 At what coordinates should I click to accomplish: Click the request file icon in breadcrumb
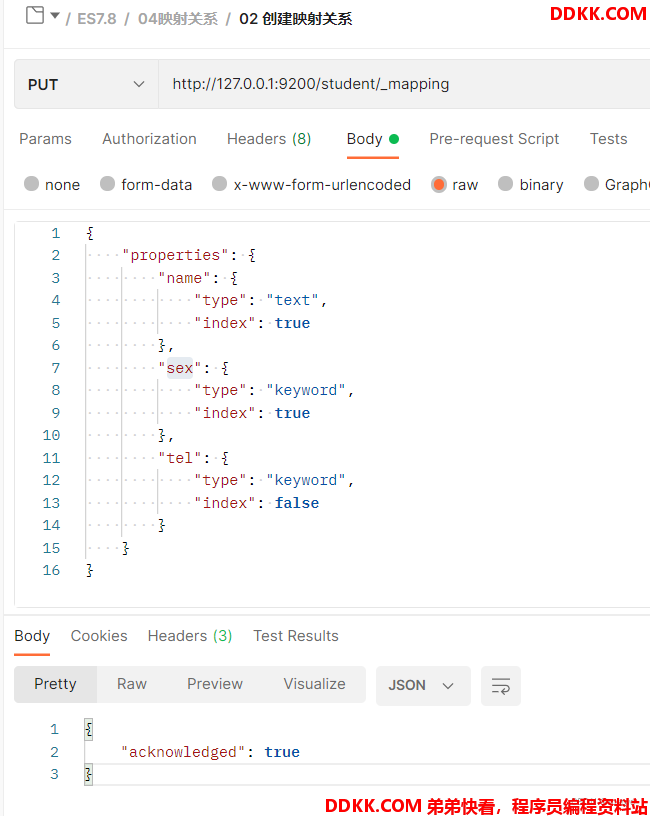pos(35,15)
